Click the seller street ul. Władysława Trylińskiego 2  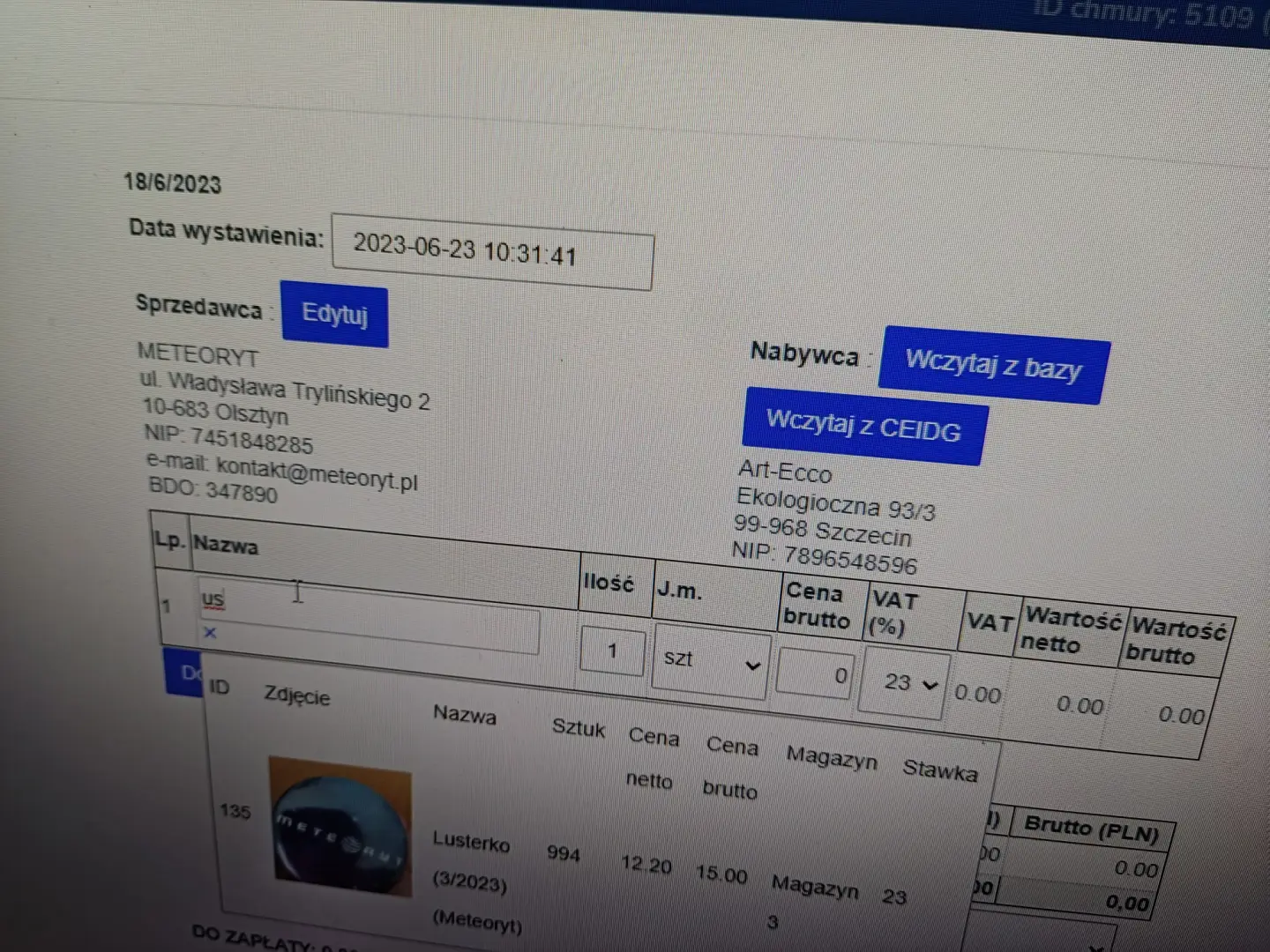click(284, 390)
